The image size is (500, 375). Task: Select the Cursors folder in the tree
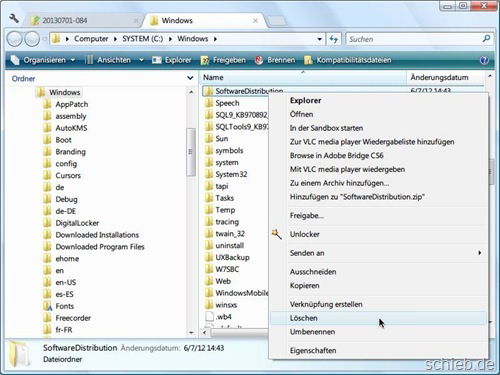[62, 175]
